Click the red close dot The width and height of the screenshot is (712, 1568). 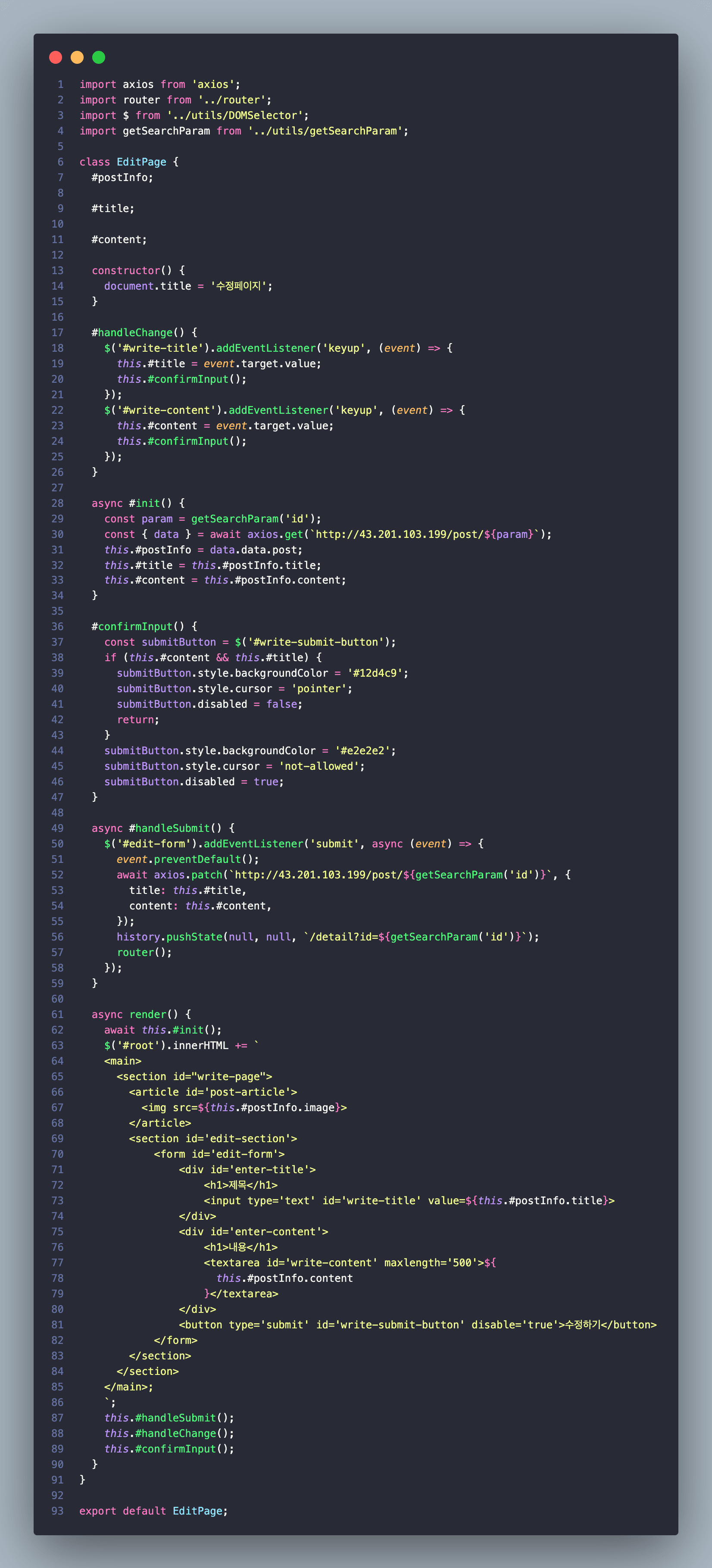tap(55, 57)
